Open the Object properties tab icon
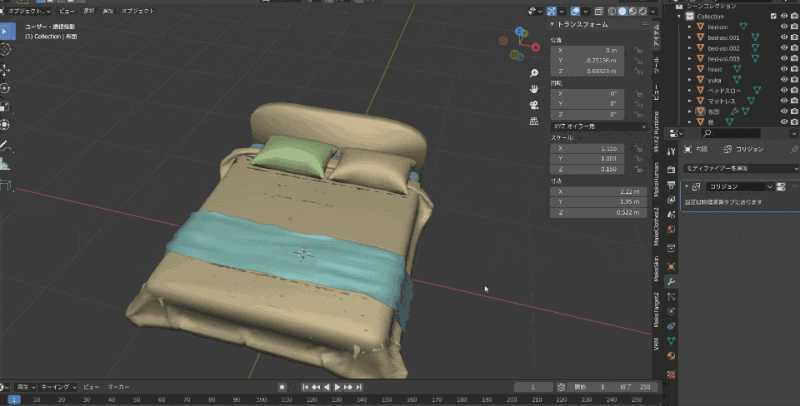800x406 pixels. click(671, 267)
